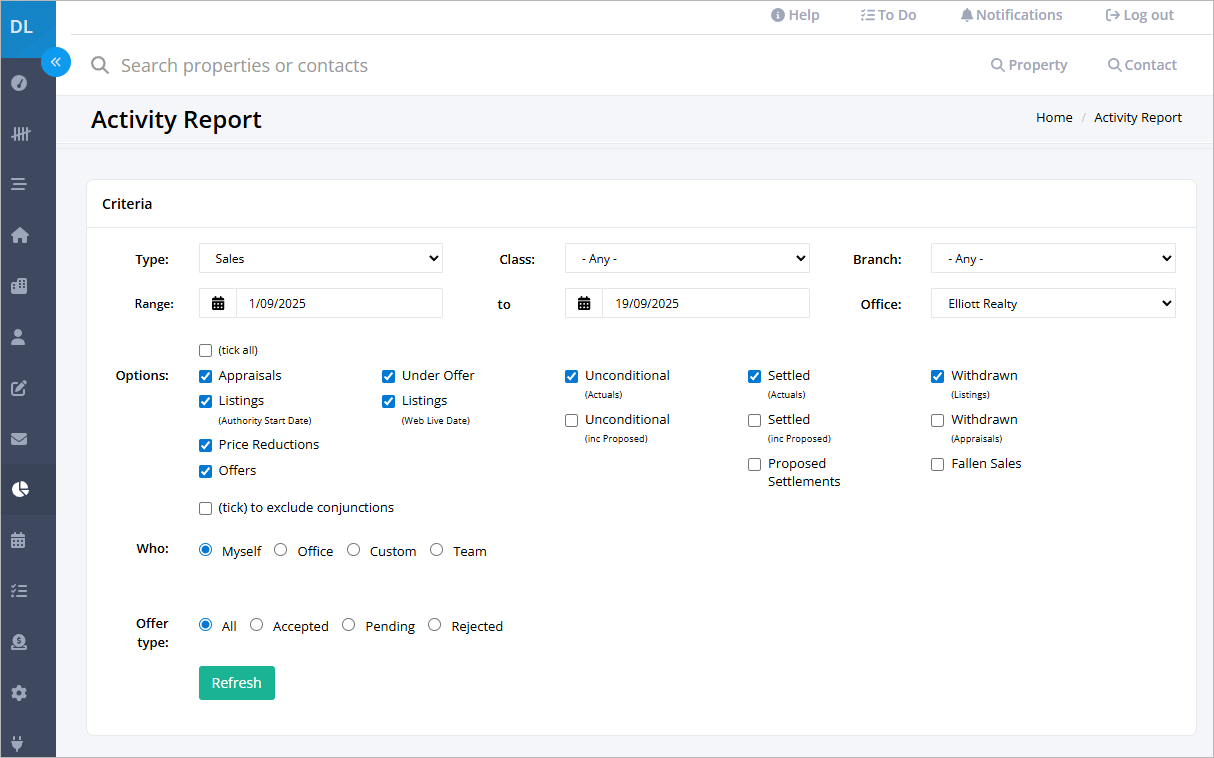
Task: Open the edit pencil icon in sidebar
Action: point(19,388)
